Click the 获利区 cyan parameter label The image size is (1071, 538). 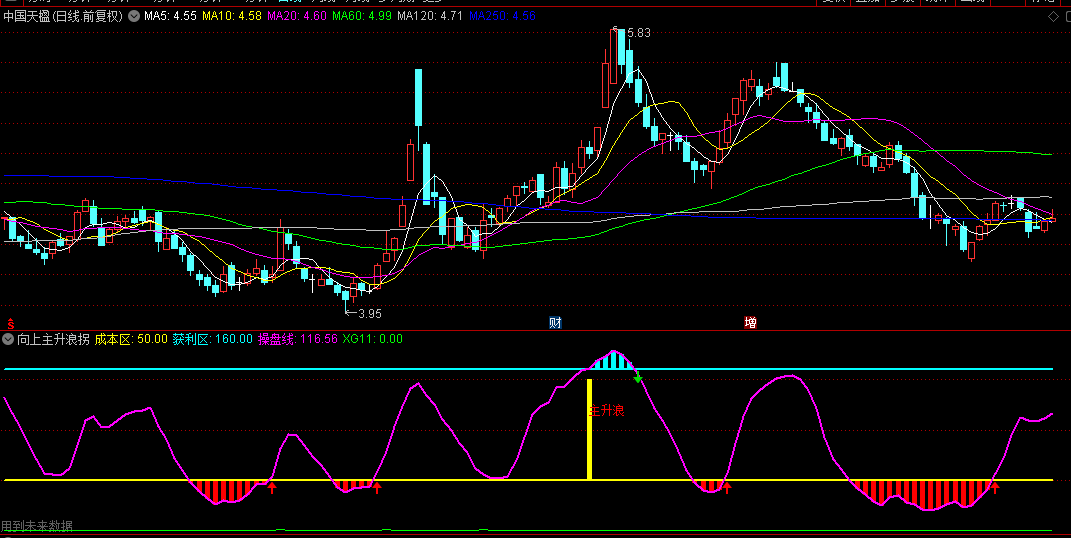tap(212, 339)
